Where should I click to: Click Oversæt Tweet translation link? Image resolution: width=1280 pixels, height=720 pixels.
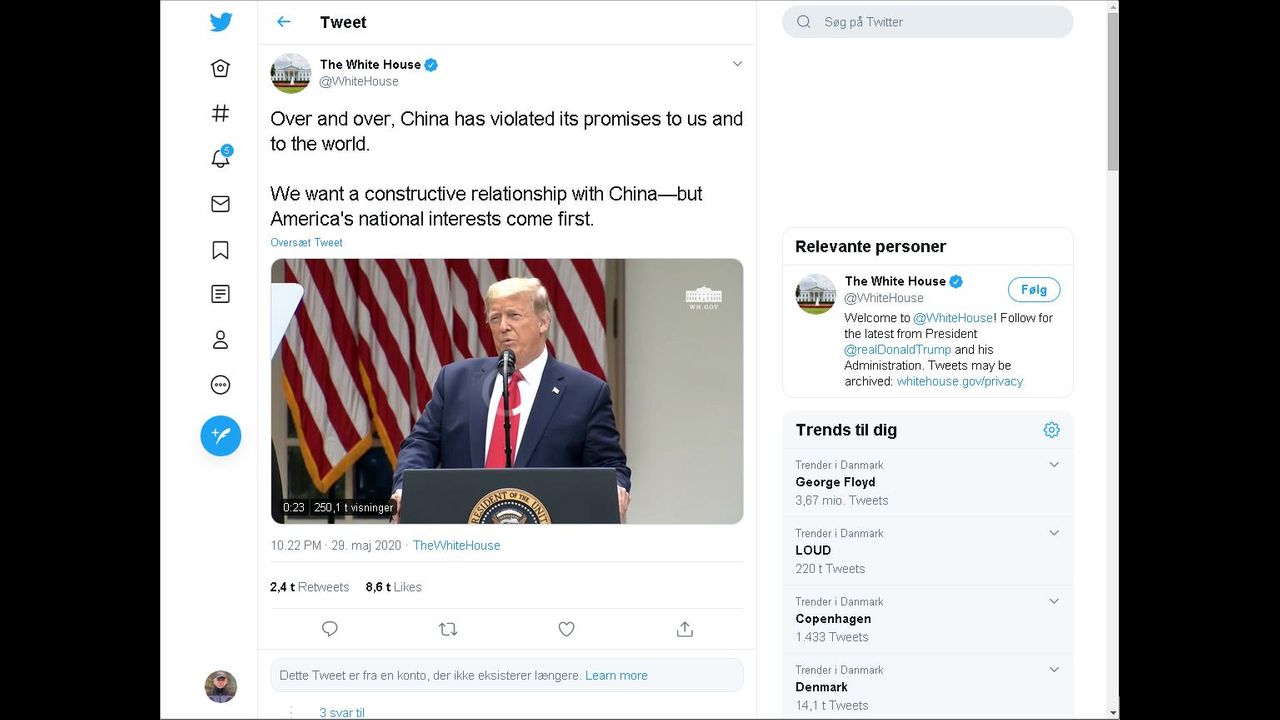pyautogui.click(x=306, y=242)
